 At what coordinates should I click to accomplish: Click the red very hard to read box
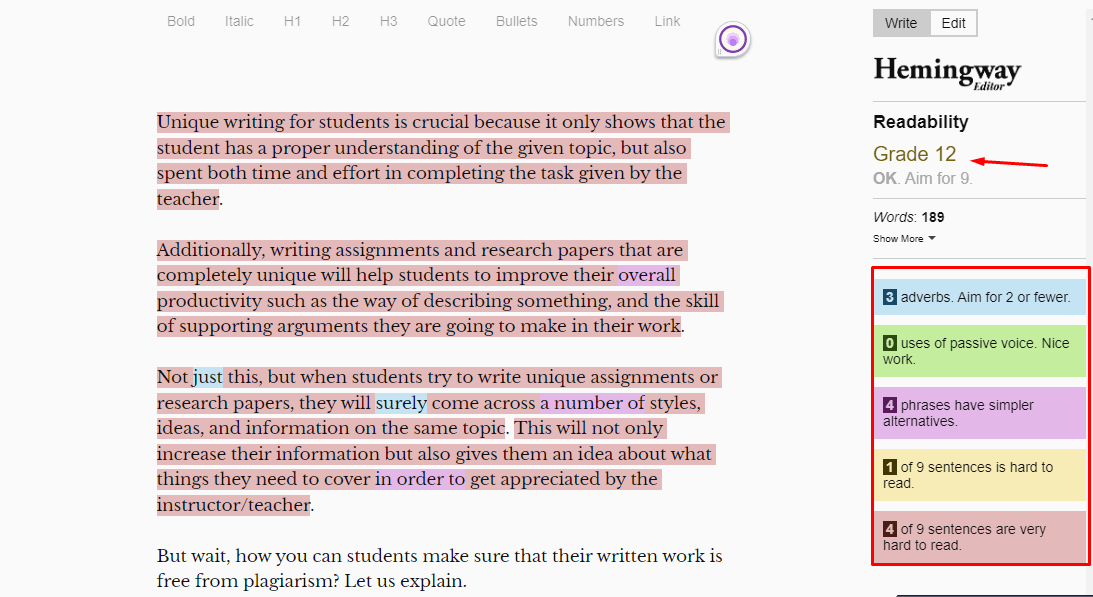979,537
